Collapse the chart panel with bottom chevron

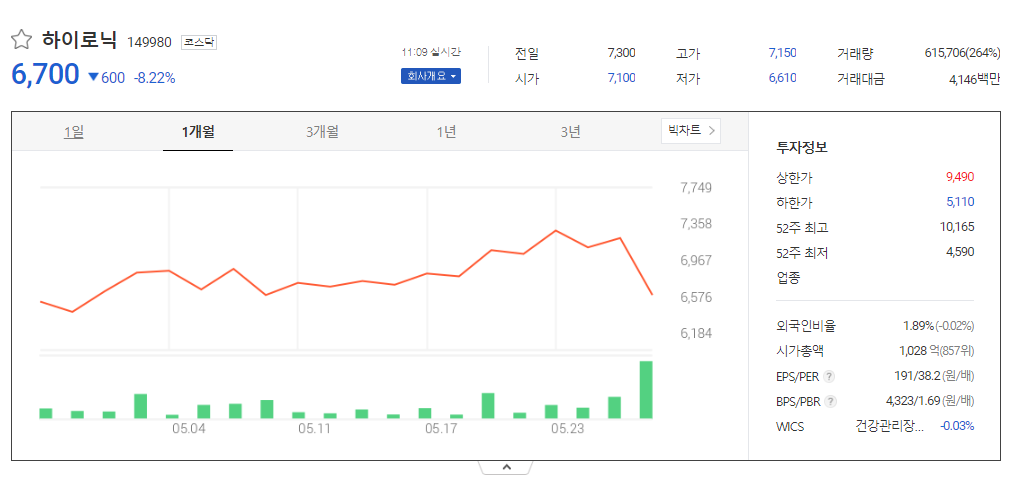coord(506,467)
